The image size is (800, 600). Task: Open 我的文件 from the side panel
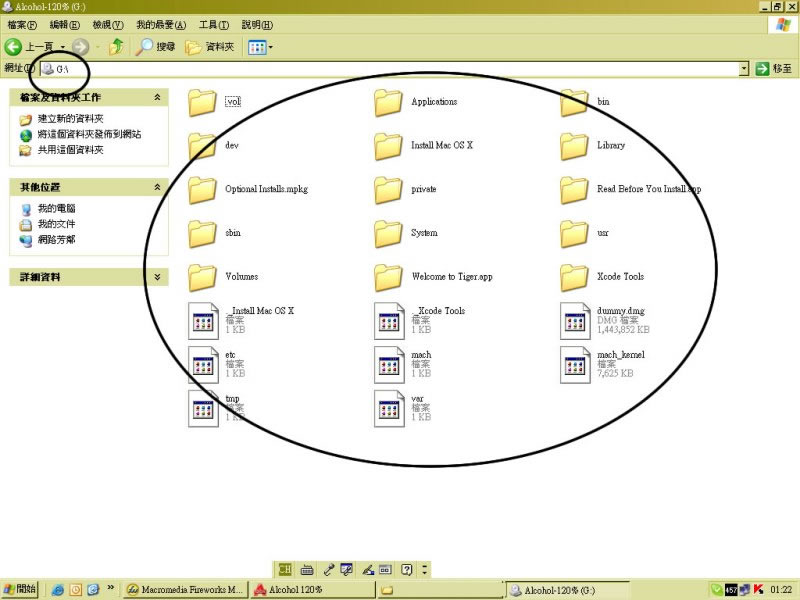pyautogui.click(x=56, y=223)
